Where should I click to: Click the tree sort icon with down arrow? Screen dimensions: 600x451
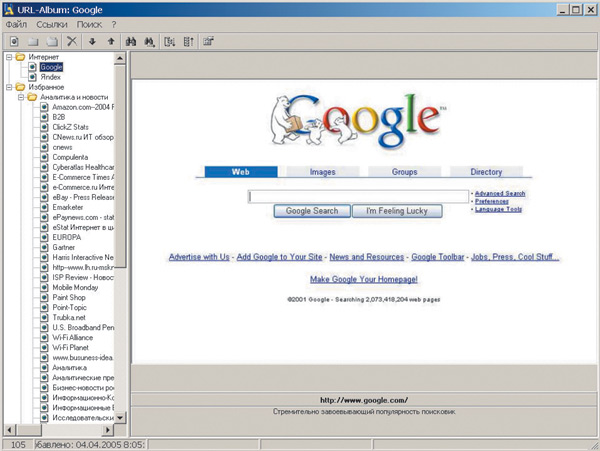pyautogui.click(x=170, y=41)
